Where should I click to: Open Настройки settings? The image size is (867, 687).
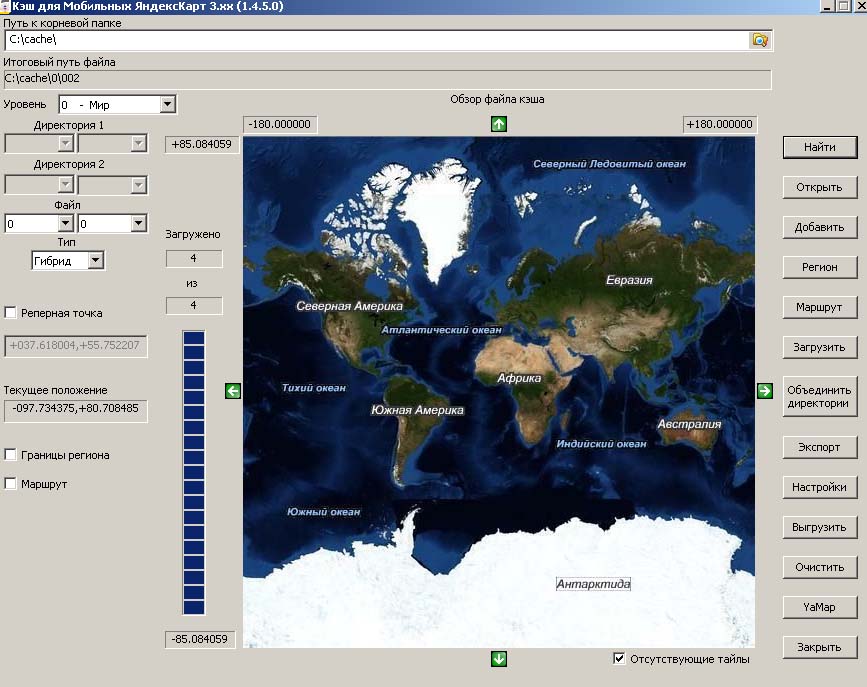coord(820,487)
